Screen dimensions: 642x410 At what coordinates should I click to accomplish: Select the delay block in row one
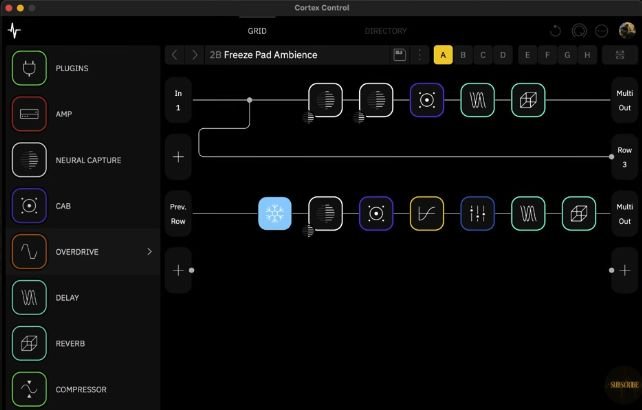click(477, 100)
